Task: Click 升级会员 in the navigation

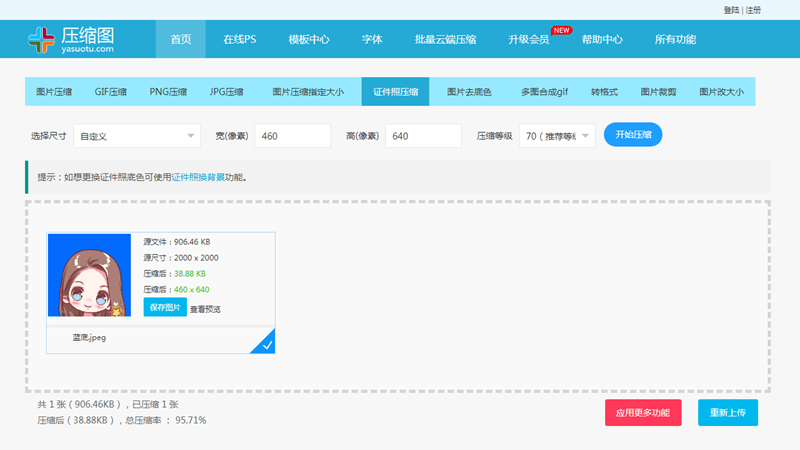Action: click(x=529, y=39)
